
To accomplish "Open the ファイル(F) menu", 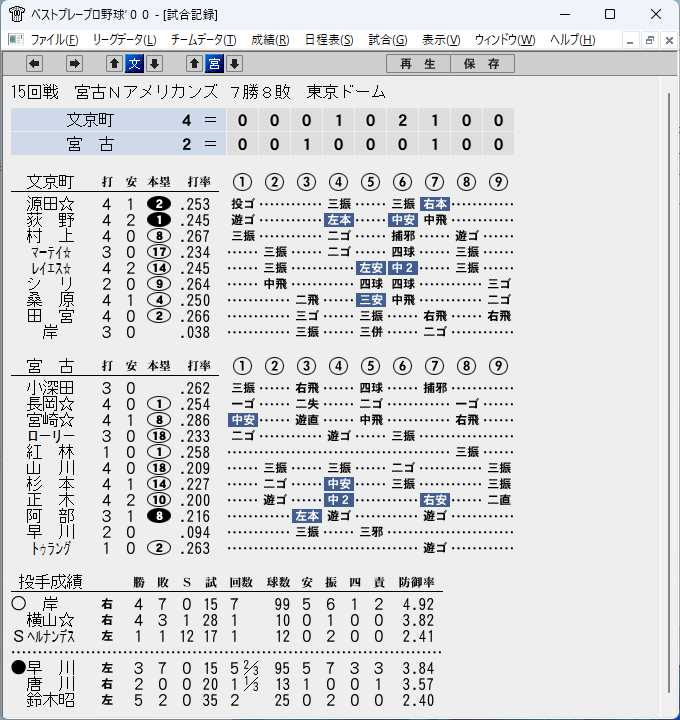I will (54, 40).
